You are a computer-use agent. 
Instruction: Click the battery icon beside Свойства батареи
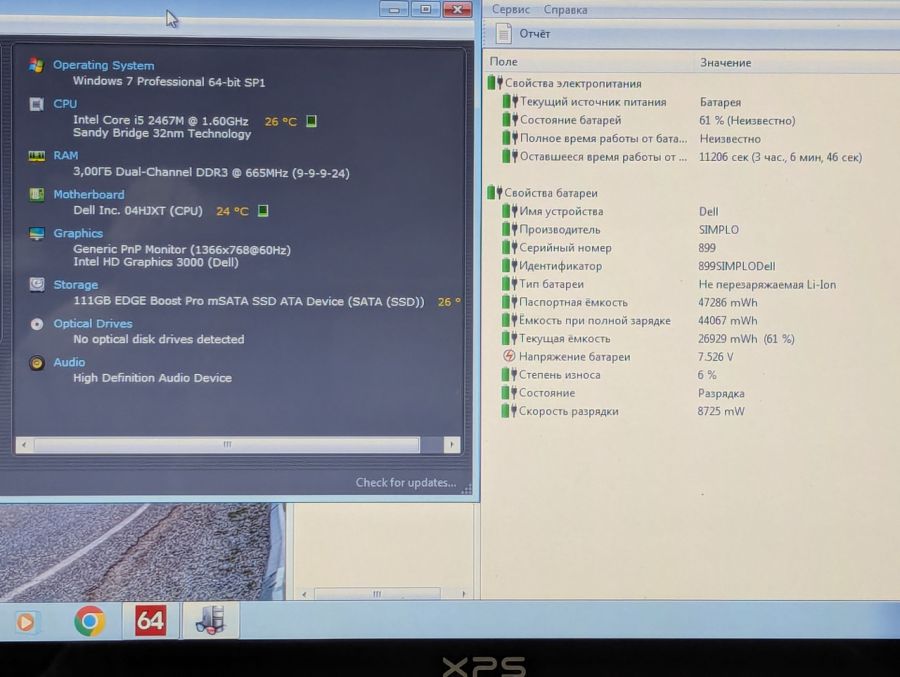(x=495, y=192)
